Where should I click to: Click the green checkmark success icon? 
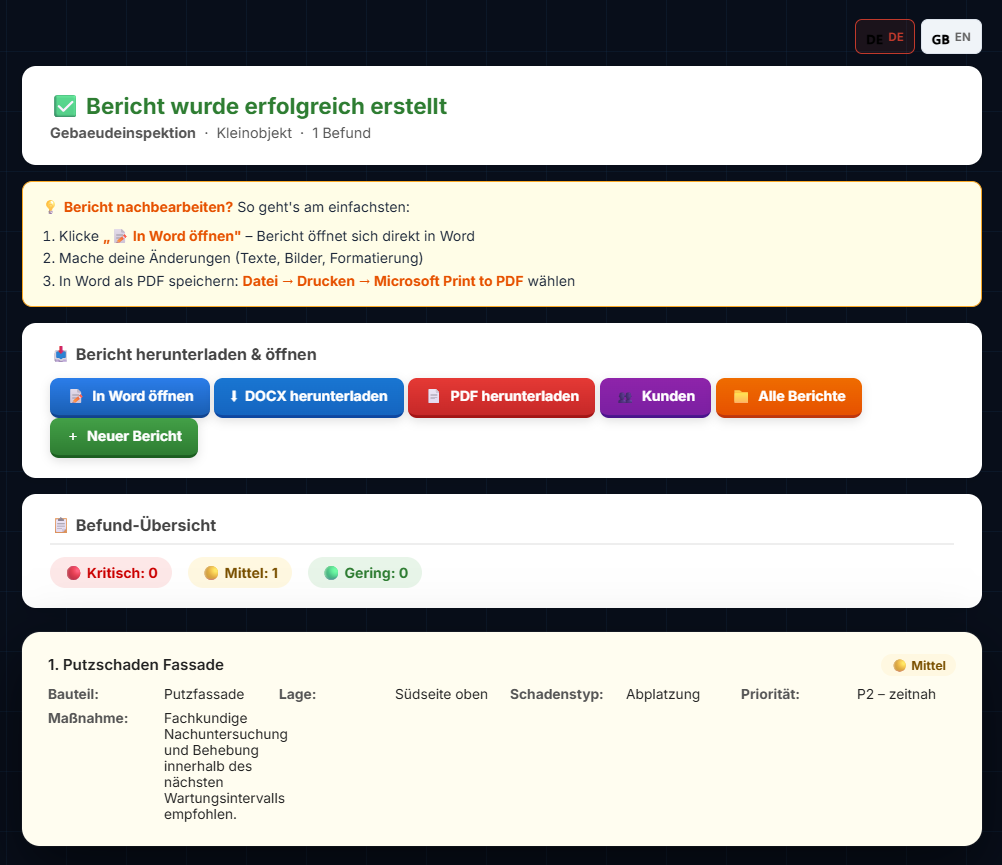[65, 106]
